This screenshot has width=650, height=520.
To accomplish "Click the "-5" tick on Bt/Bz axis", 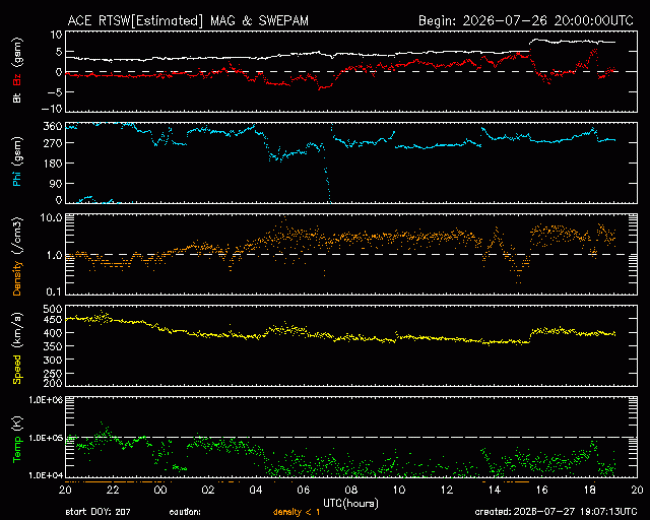I will (54, 92).
